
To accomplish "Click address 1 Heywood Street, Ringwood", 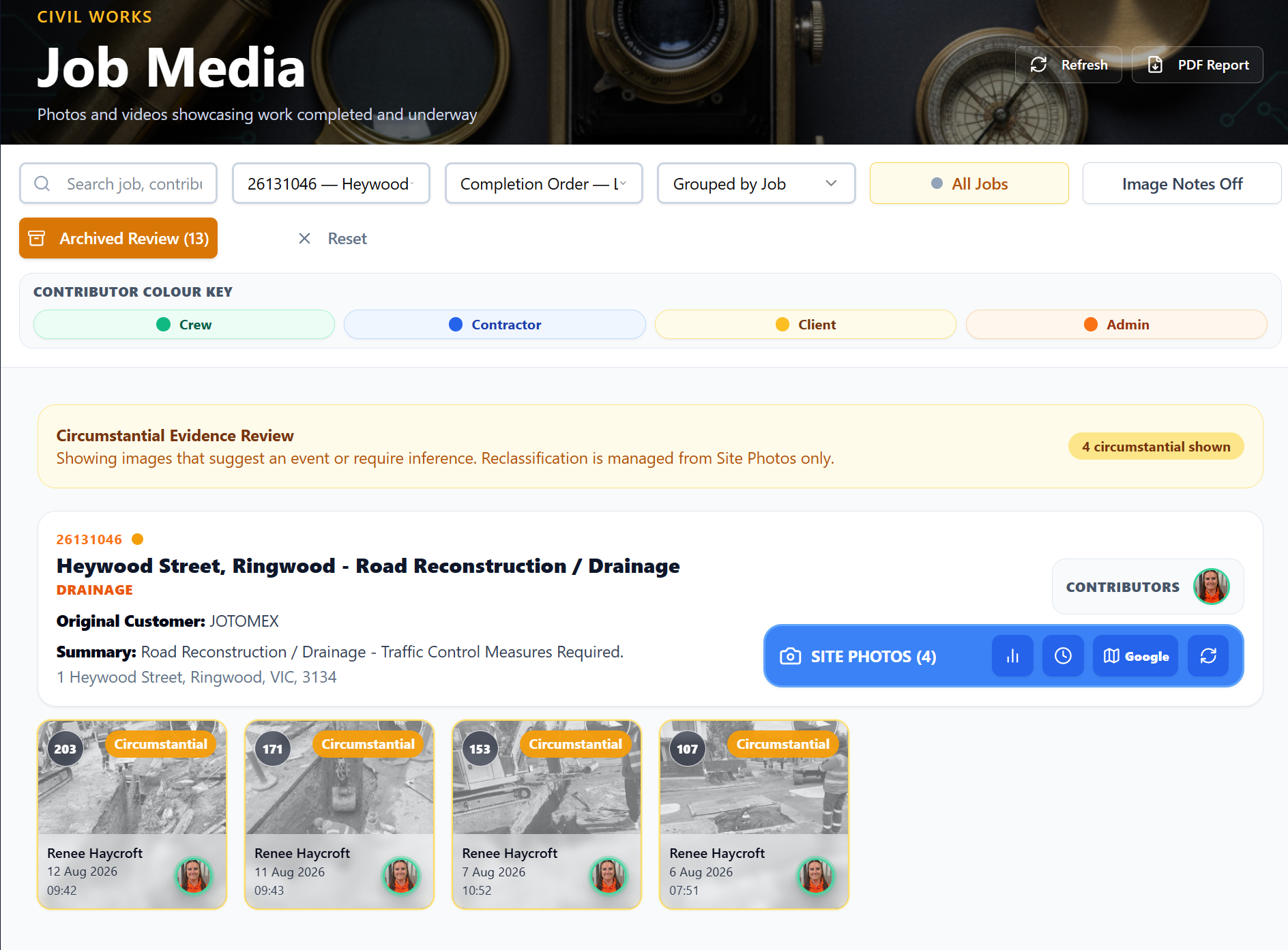I will coord(196,677).
